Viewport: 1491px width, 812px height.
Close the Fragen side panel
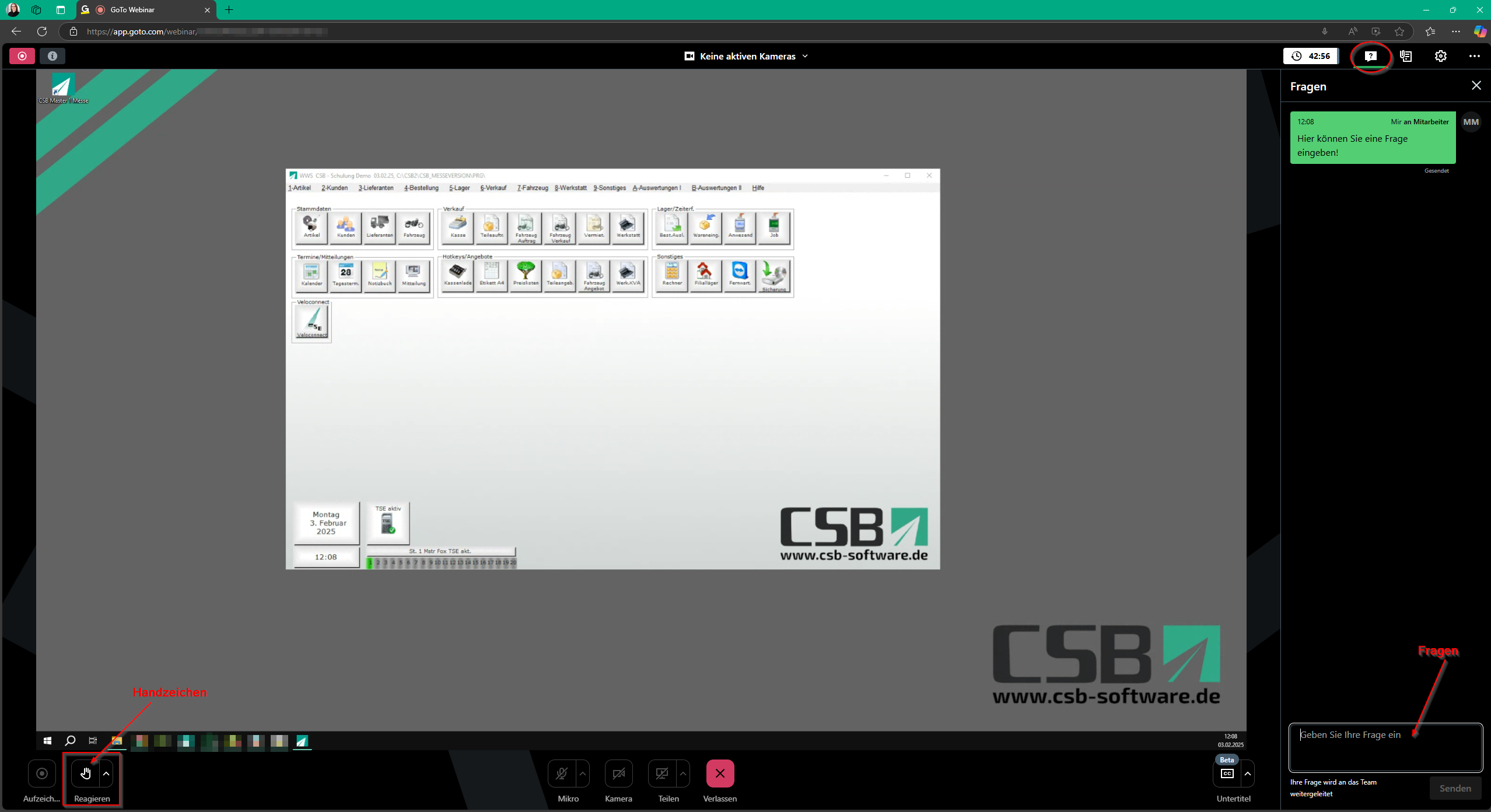point(1476,86)
